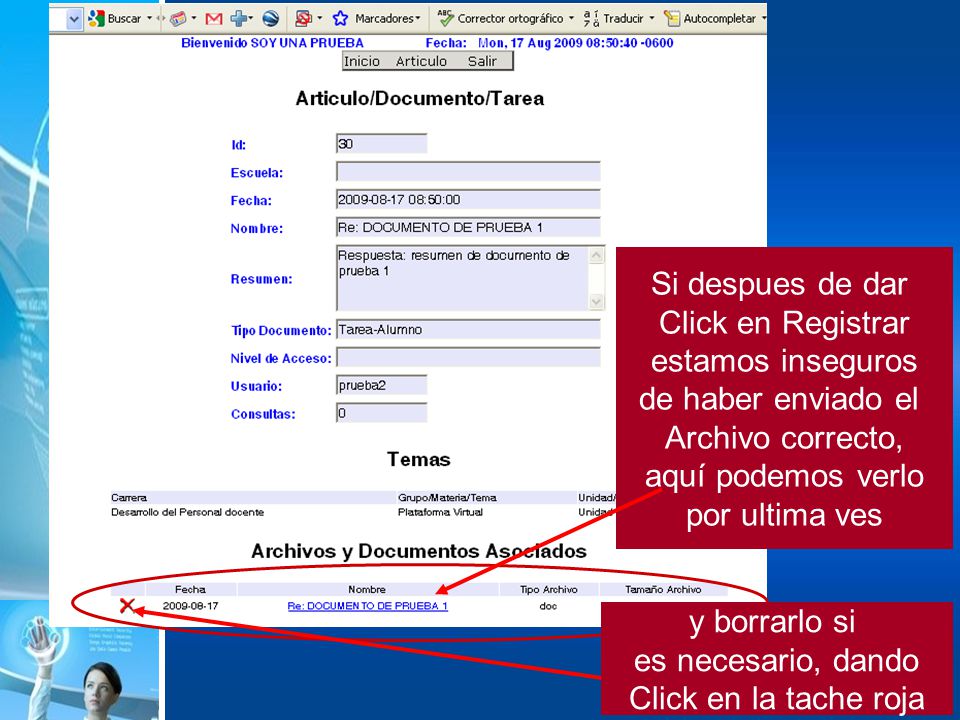Expand the Traducir dropdown arrow
Viewport: 960px width, 720px height.
tap(651, 18)
